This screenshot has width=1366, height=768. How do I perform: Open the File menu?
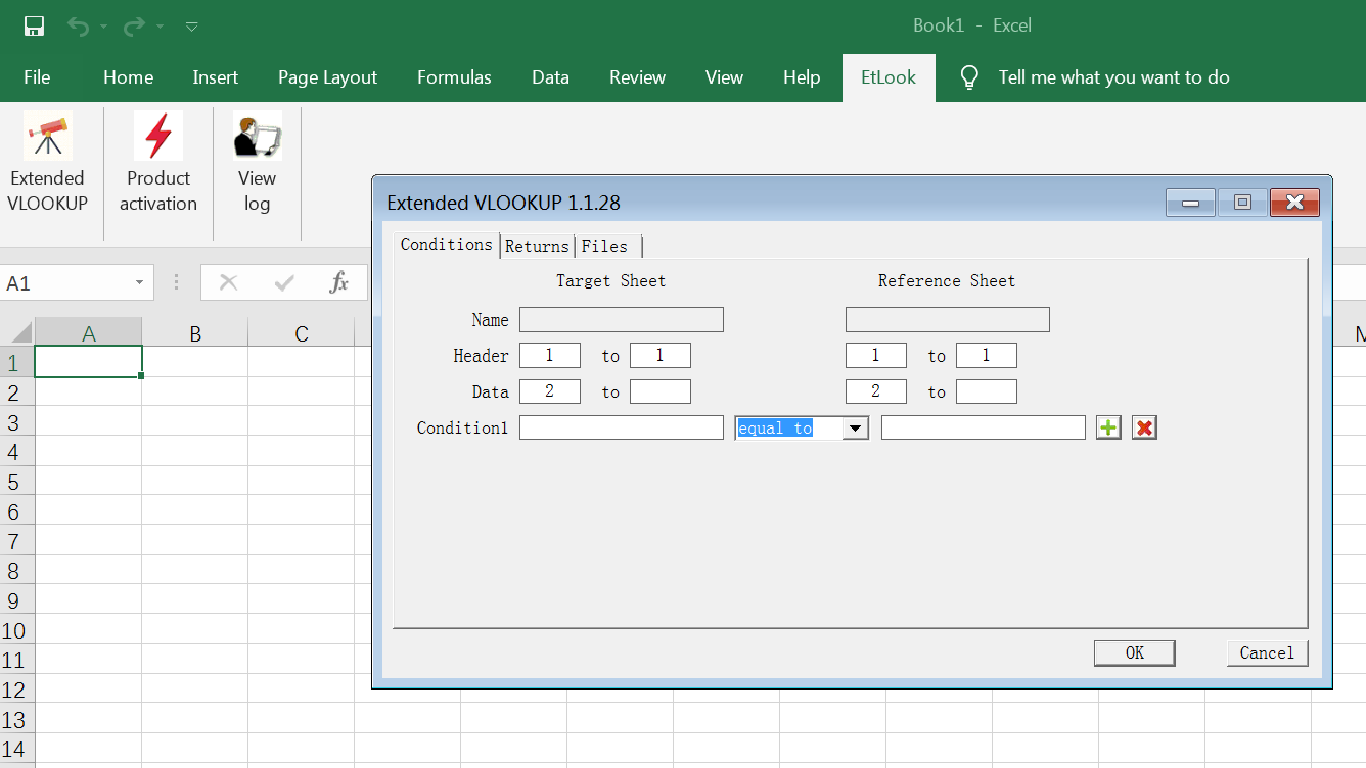tap(37, 78)
